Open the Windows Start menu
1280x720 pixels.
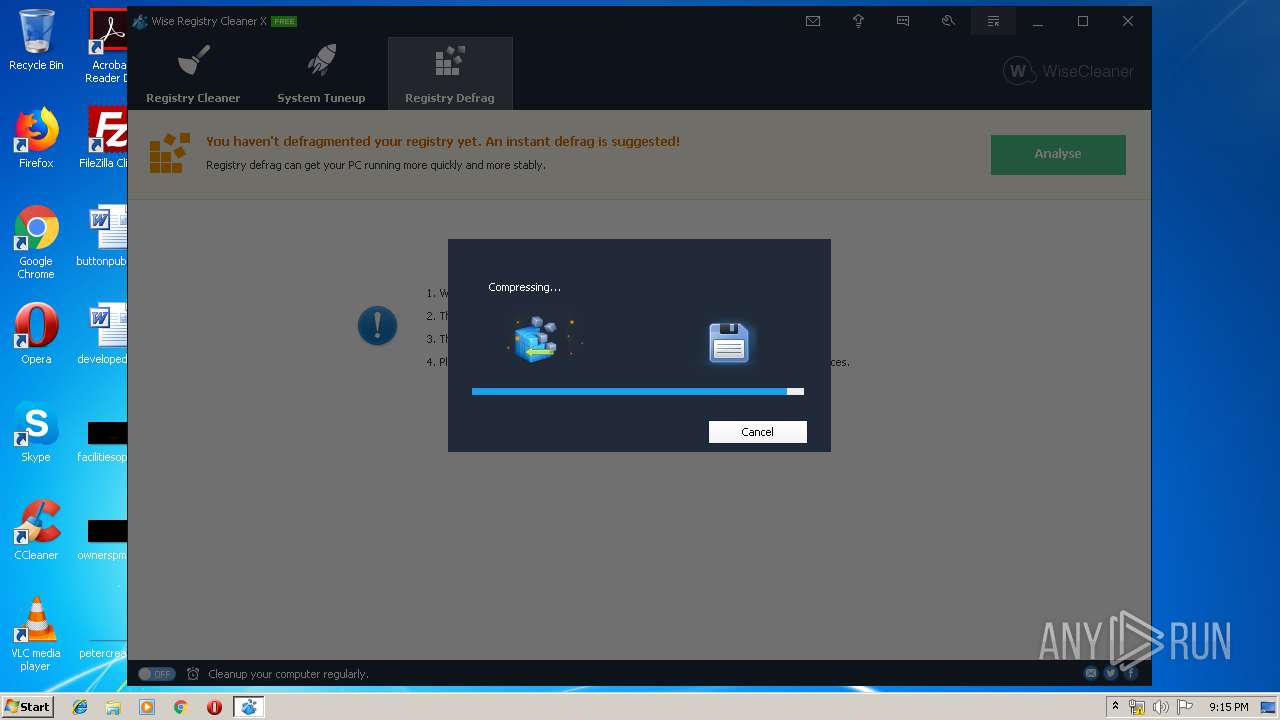[28, 707]
